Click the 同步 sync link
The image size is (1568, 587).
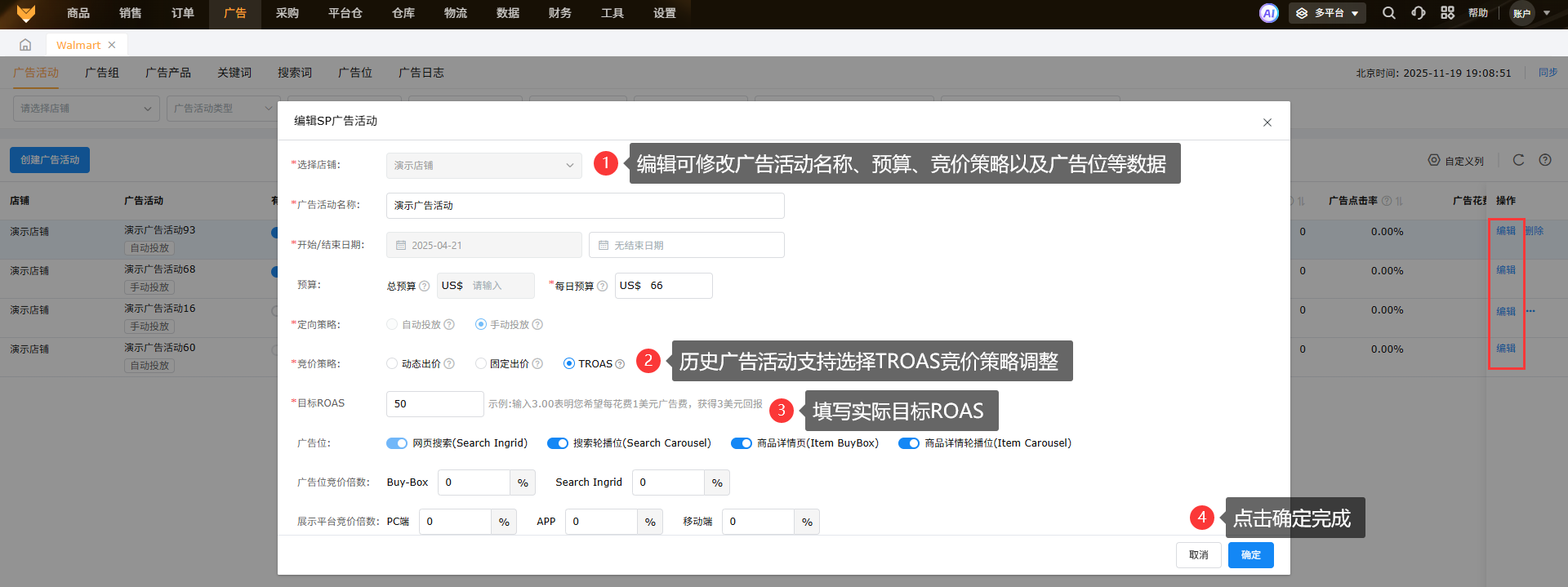(x=1548, y=73)
